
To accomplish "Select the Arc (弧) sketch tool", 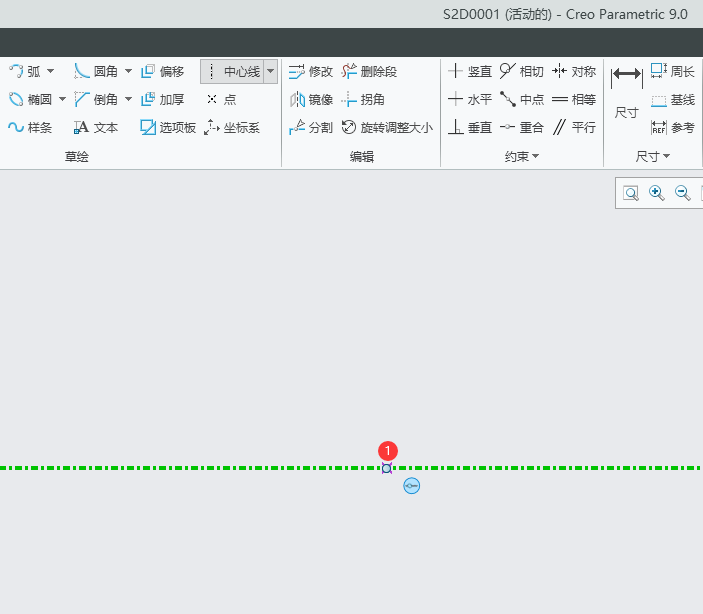I will 25,71.
